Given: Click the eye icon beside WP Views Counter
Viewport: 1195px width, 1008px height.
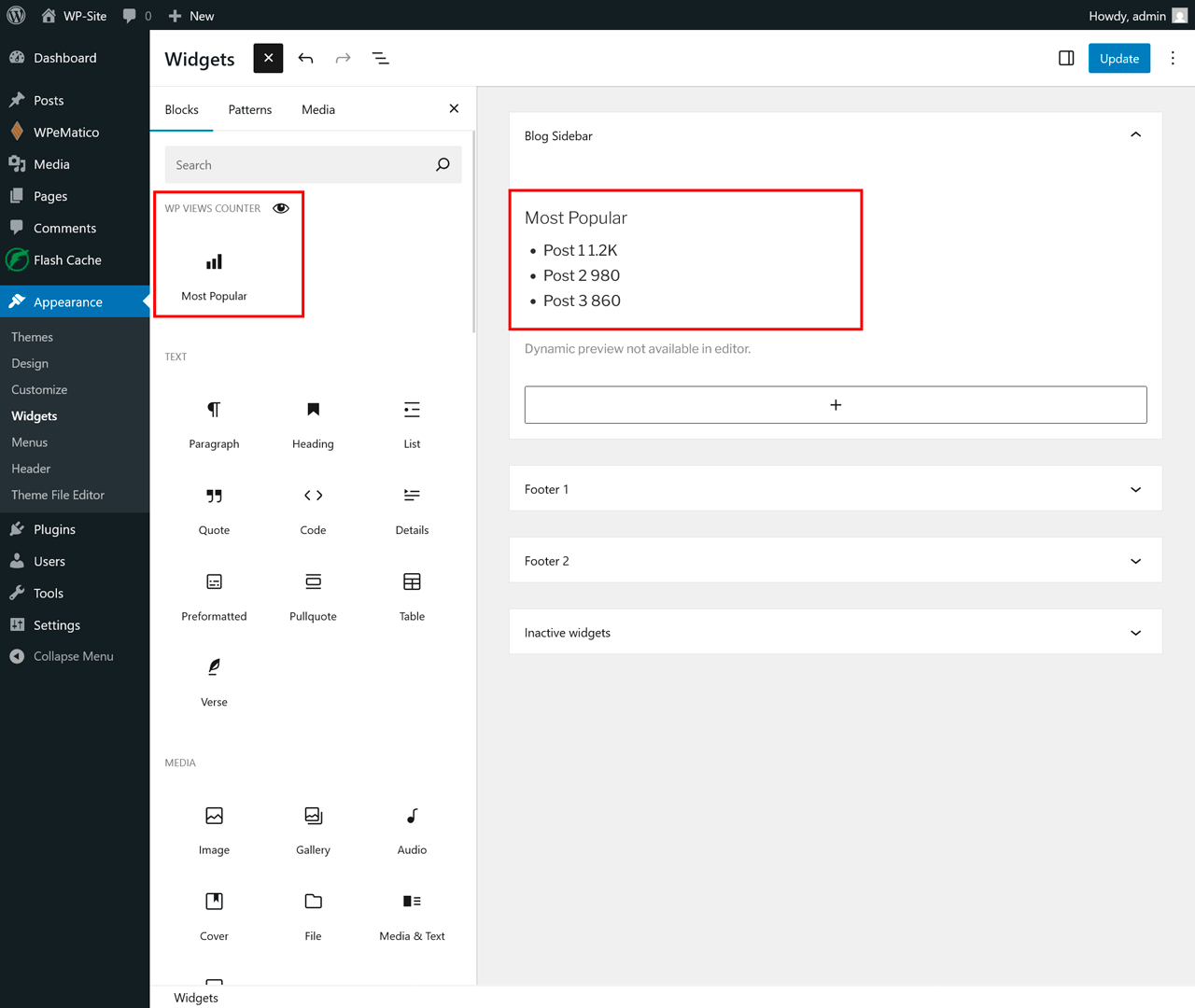Looking at the screenshot, I should point(281,208).
